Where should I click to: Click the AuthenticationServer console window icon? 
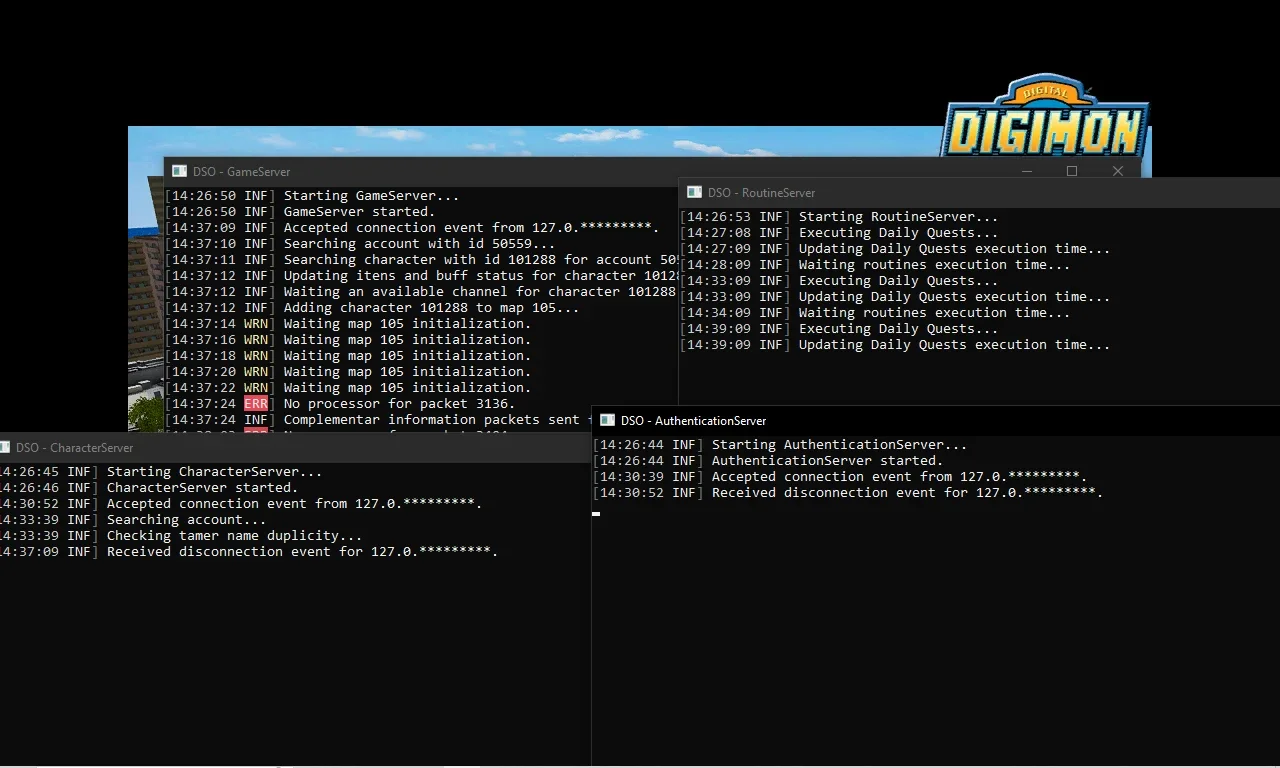(x=607, y=420)
